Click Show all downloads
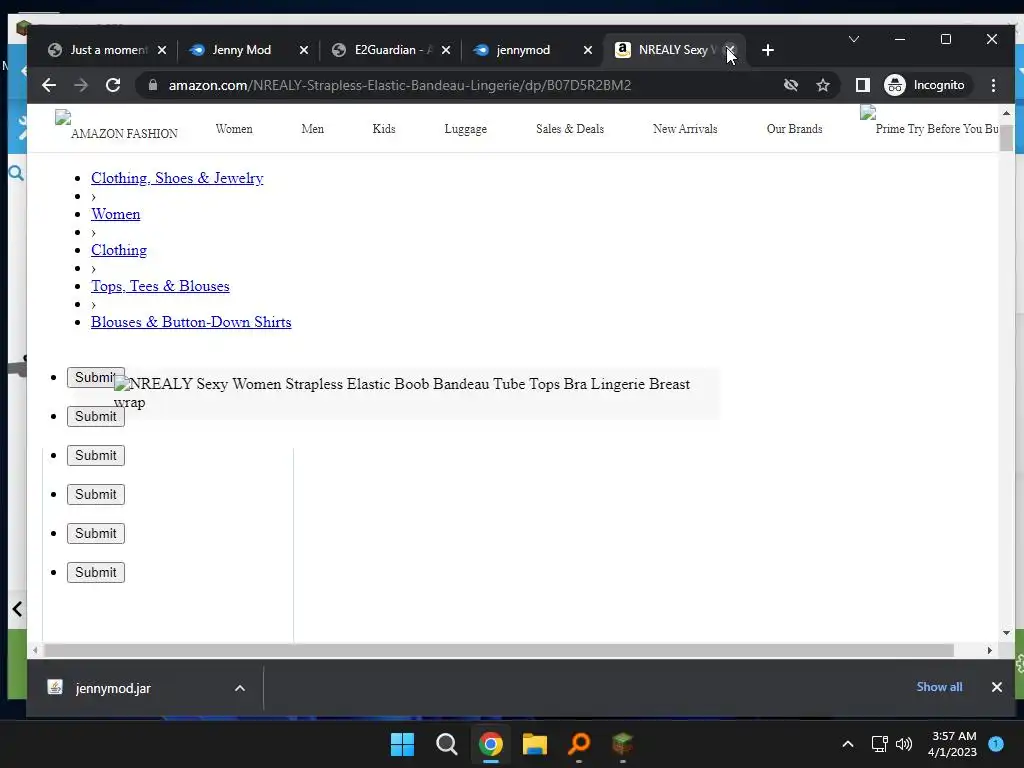Image resolution: width=1024 pixels, height=768 pixels. coord(939,687)
